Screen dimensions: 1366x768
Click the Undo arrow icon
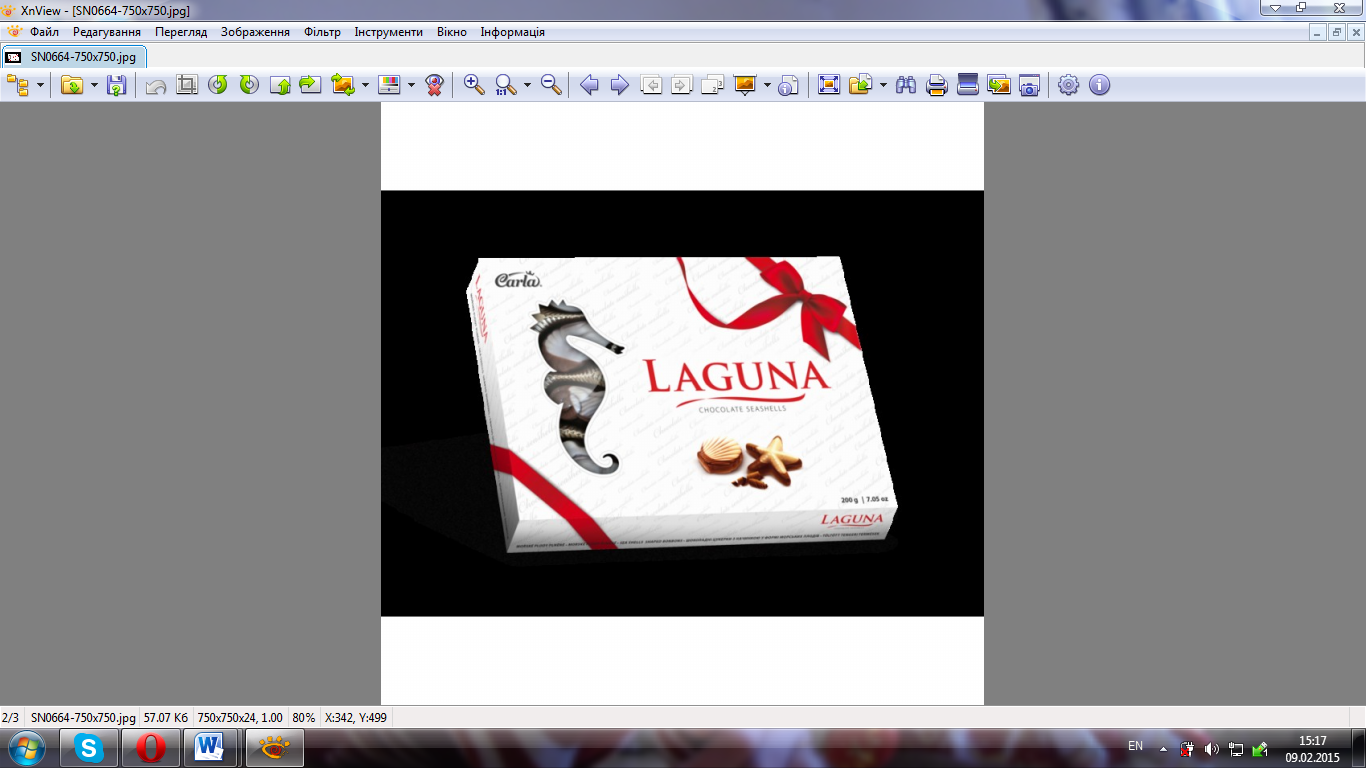[x=155, y=85]
